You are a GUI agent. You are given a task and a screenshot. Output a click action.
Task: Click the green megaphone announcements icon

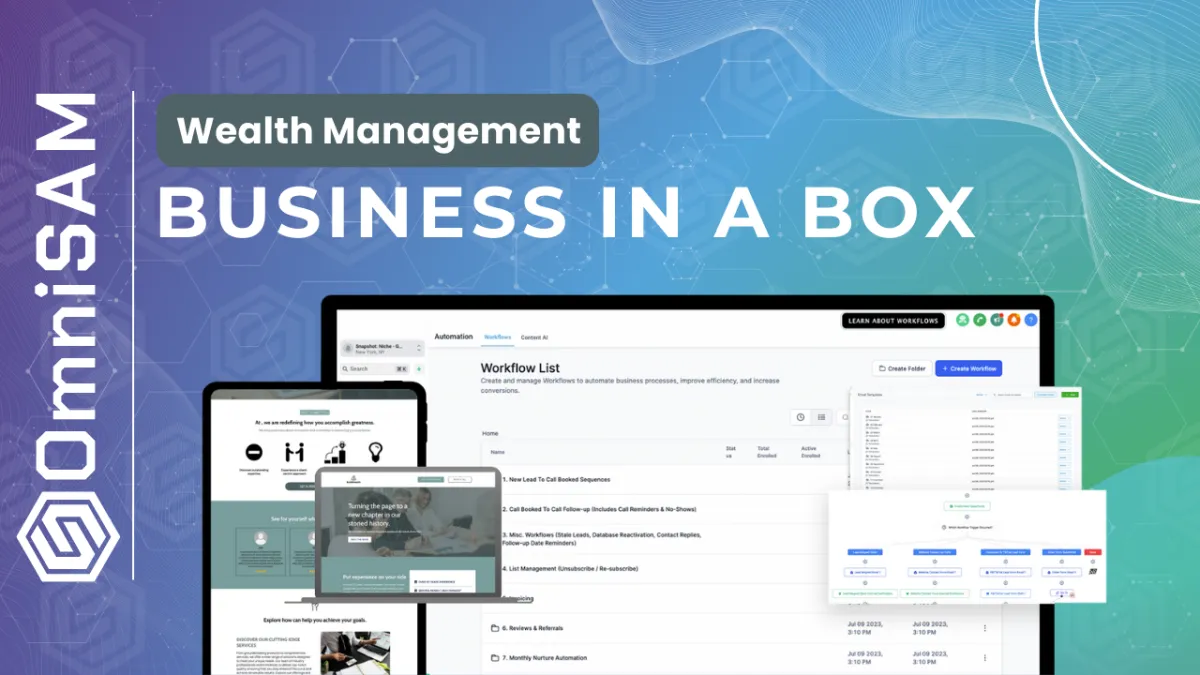997,320
